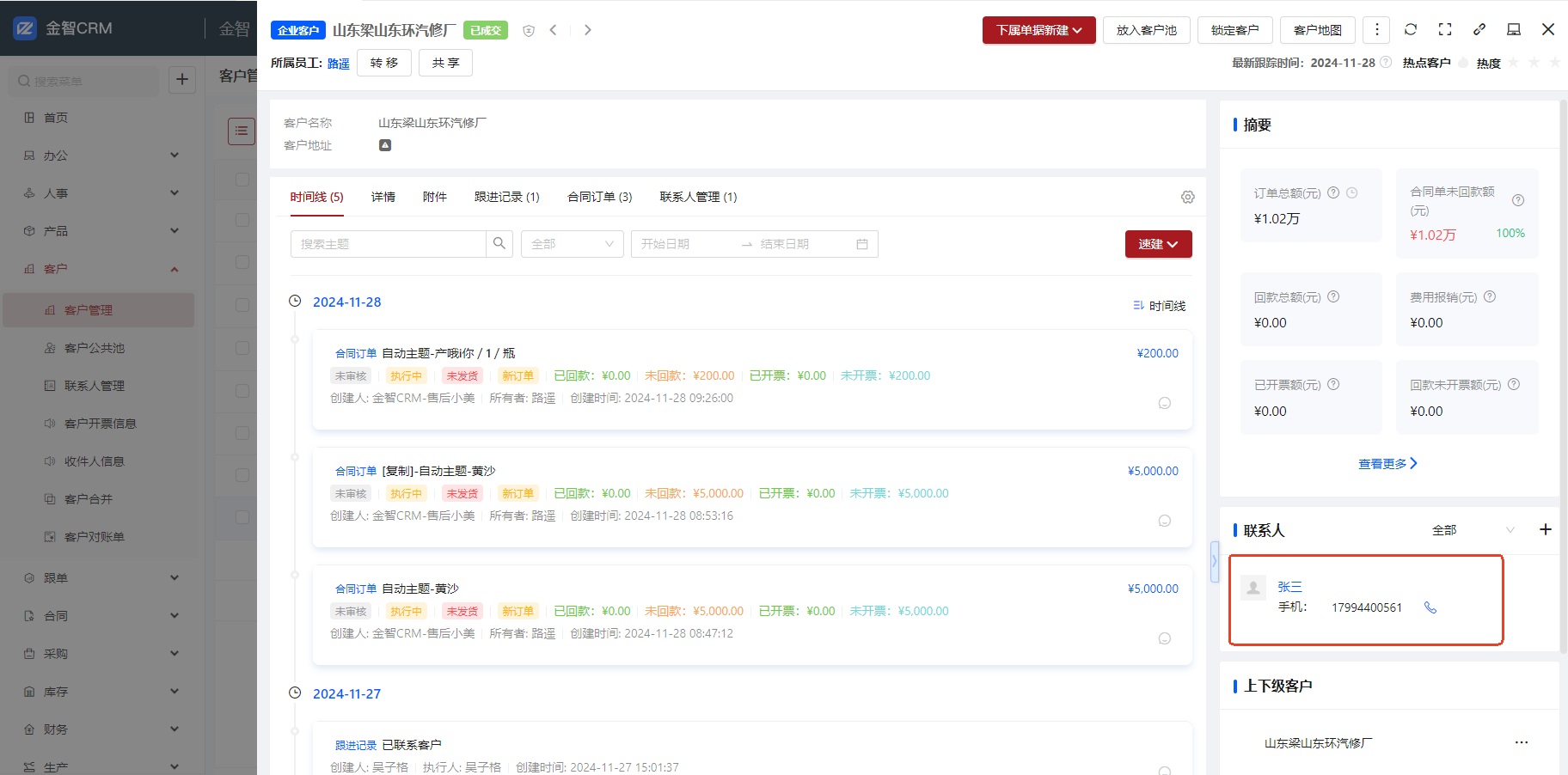Image resolution: width=1568 pixels, height=775 pixels.
Task: Open the 速建 quick-create dropdown
Action: (1158, 244)
